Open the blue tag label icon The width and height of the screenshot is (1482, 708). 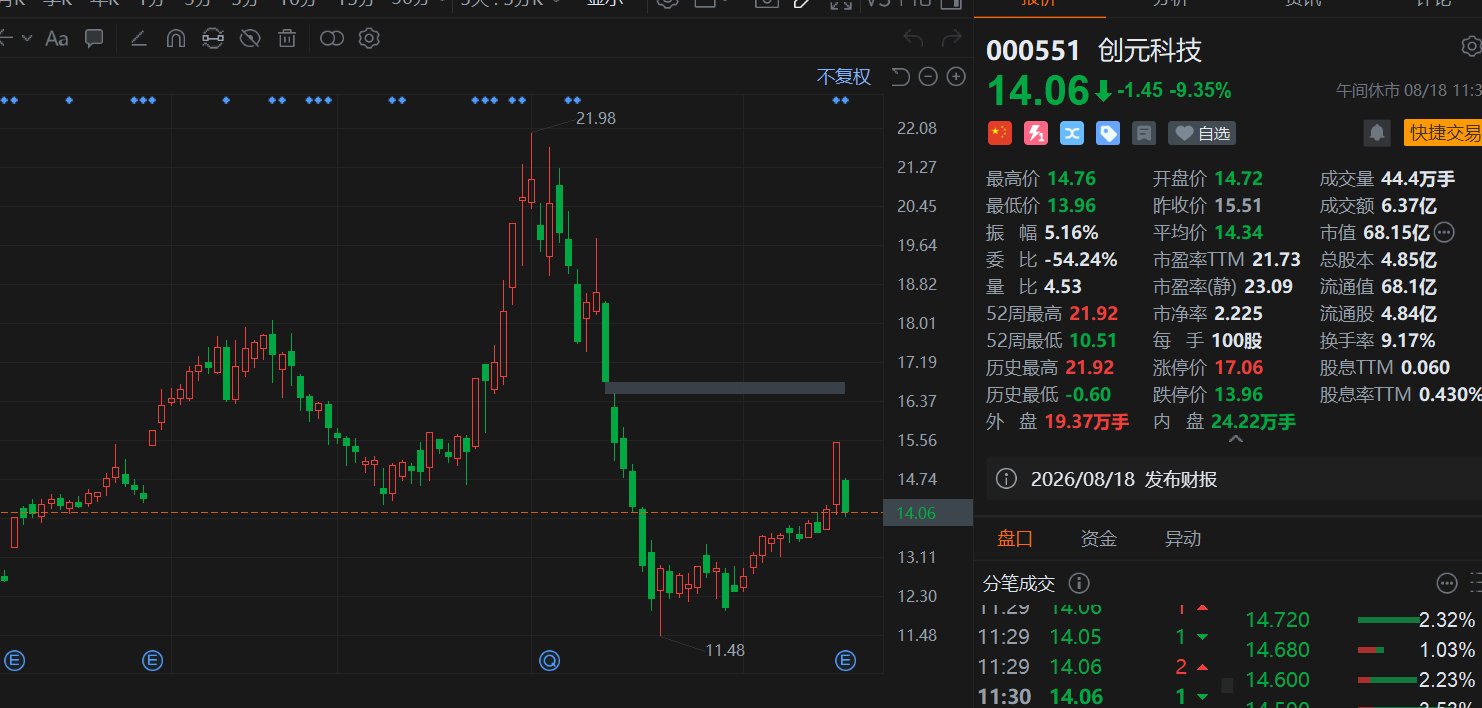click(x=1107, y=132)
